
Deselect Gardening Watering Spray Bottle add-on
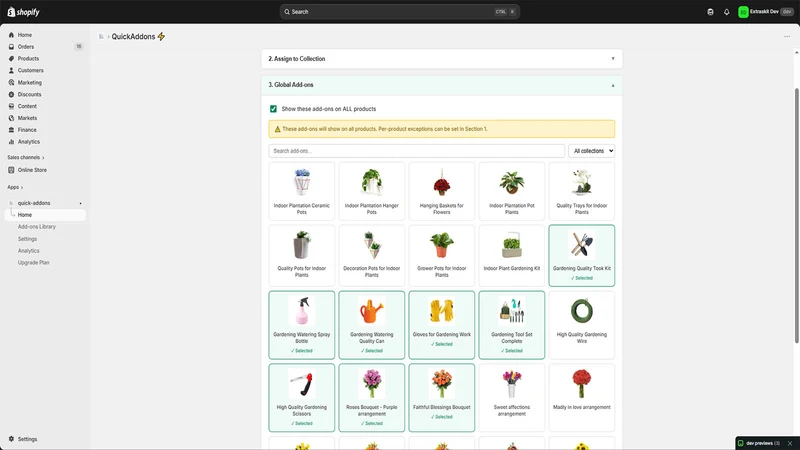tap(302, 325)
